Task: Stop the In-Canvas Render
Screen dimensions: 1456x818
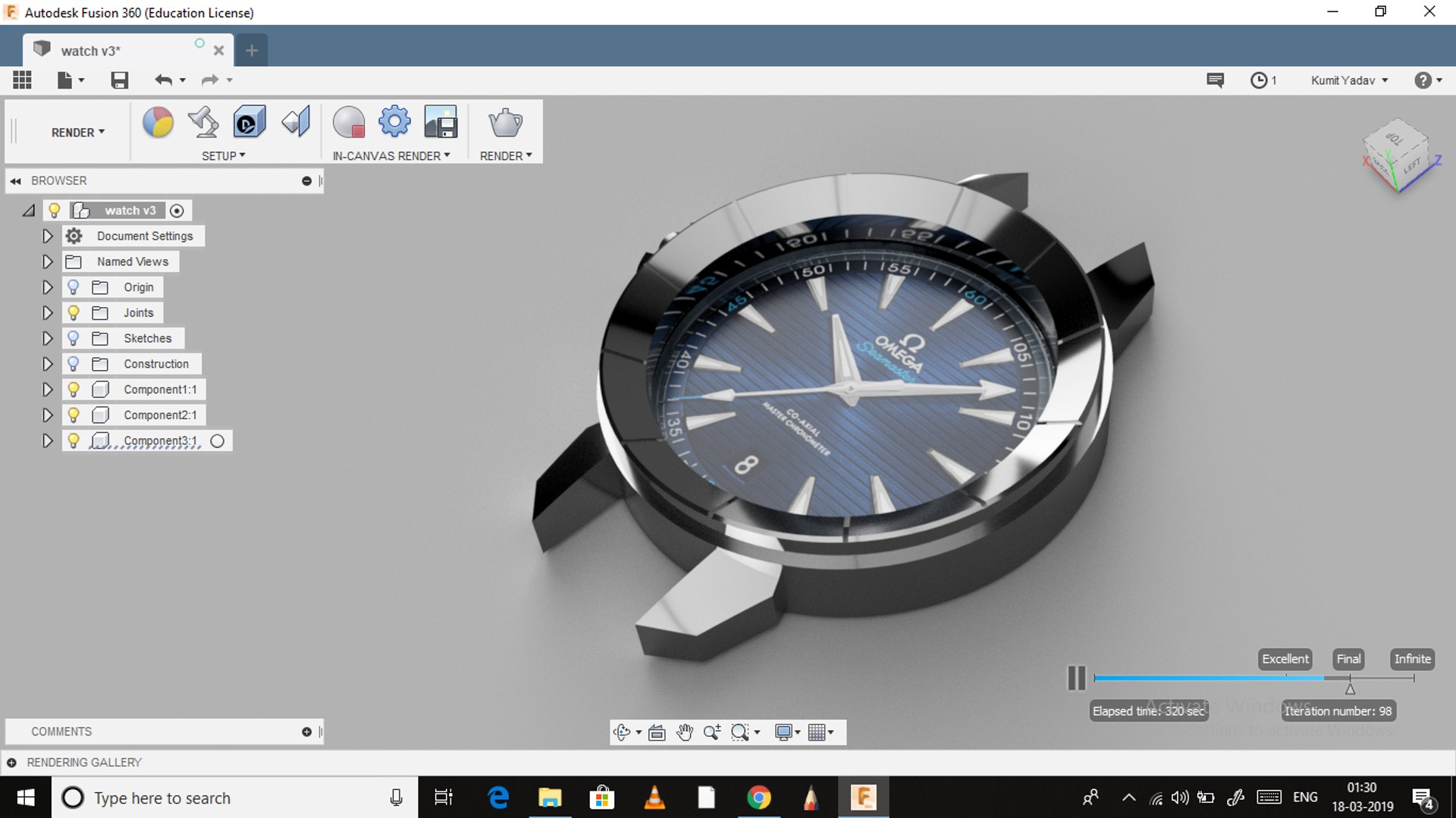Action: click(x=349, y=123)
